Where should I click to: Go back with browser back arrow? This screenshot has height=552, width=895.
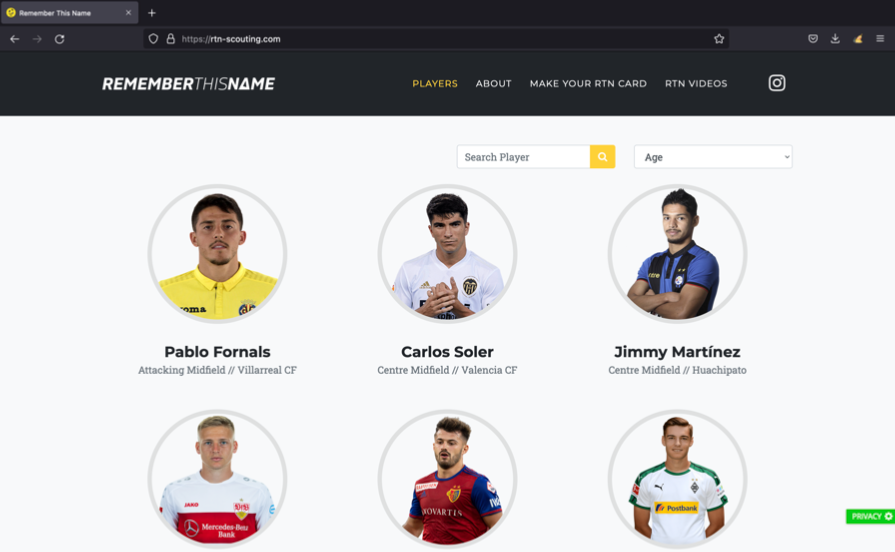(15, 39)
